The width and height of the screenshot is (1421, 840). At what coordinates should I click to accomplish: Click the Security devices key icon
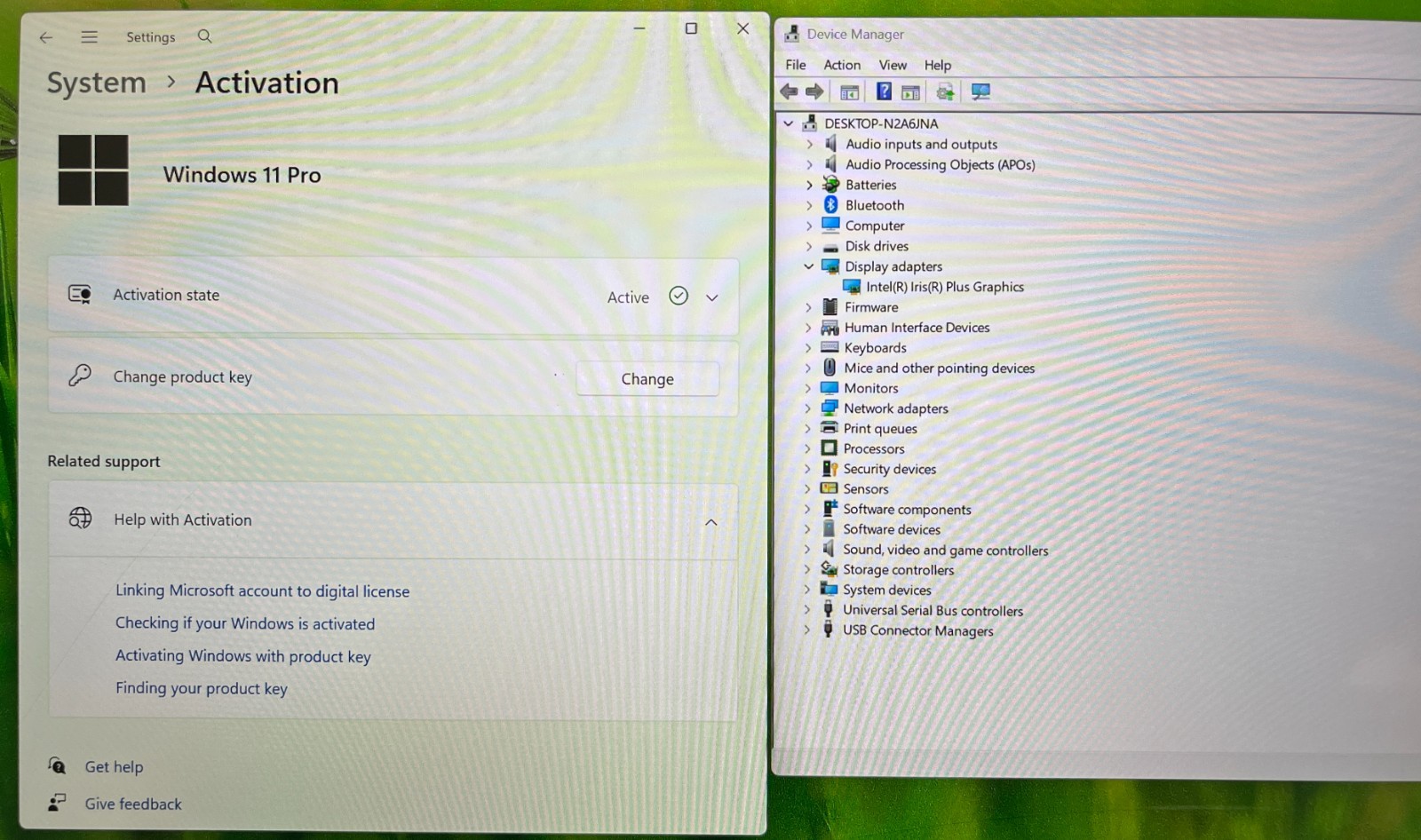(830, 469)
